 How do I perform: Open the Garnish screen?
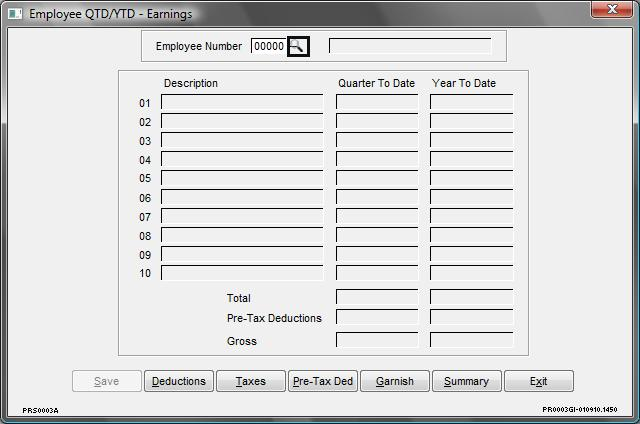395,381
